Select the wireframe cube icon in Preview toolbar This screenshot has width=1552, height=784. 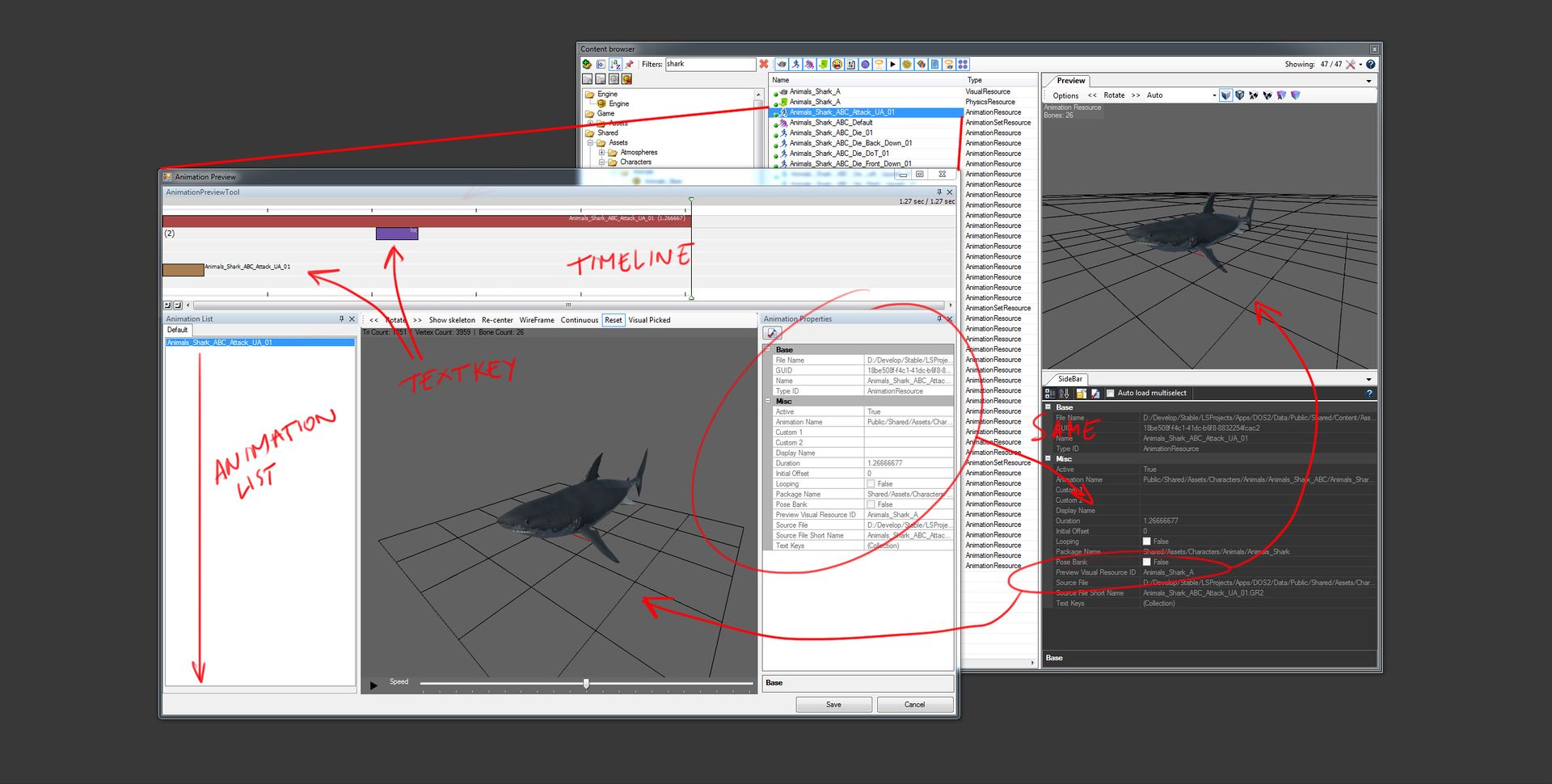coord(1242,95)
